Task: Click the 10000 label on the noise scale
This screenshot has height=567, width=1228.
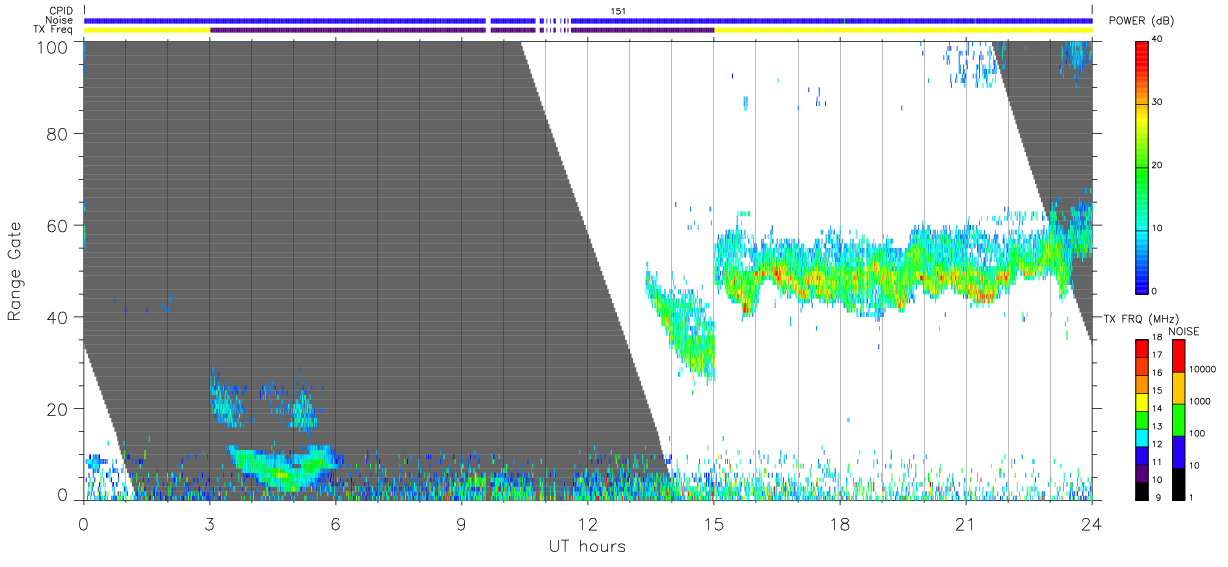Action: pyautogui.click(x=1202, y=370)
